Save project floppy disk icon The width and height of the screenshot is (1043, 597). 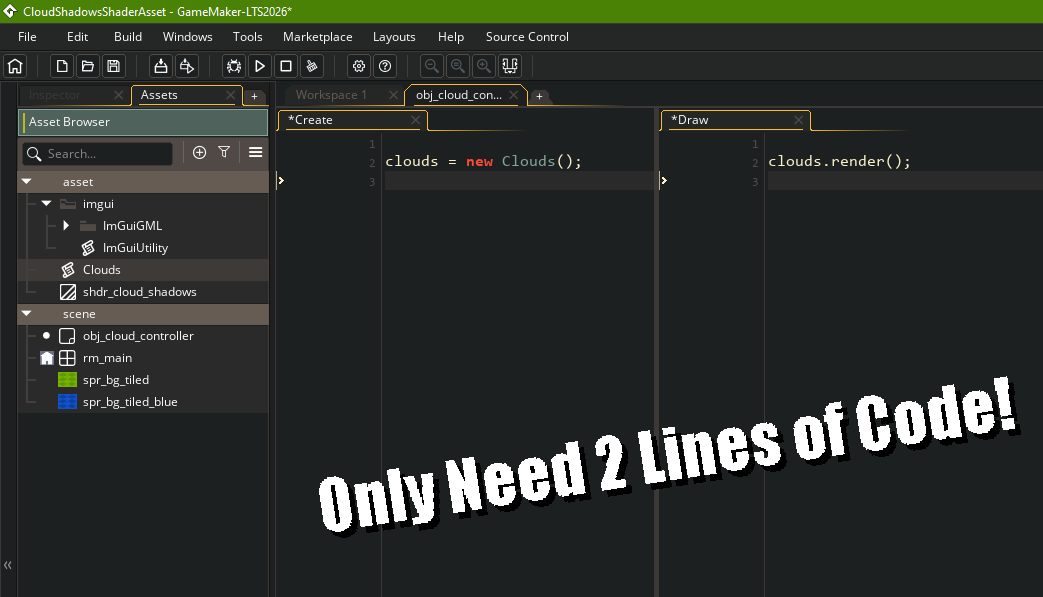(114, 66)
